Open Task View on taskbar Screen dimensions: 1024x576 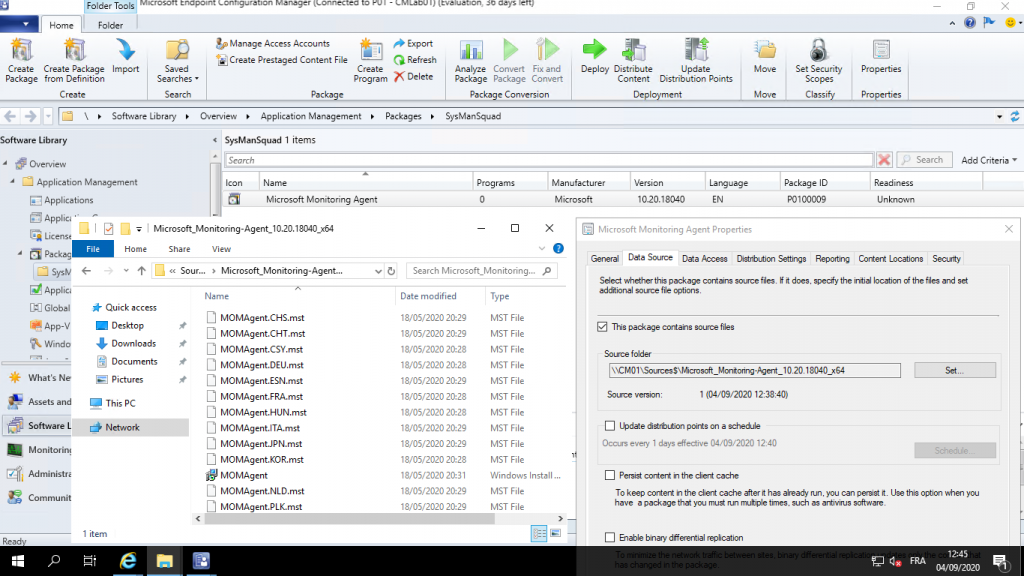(90, 561)
